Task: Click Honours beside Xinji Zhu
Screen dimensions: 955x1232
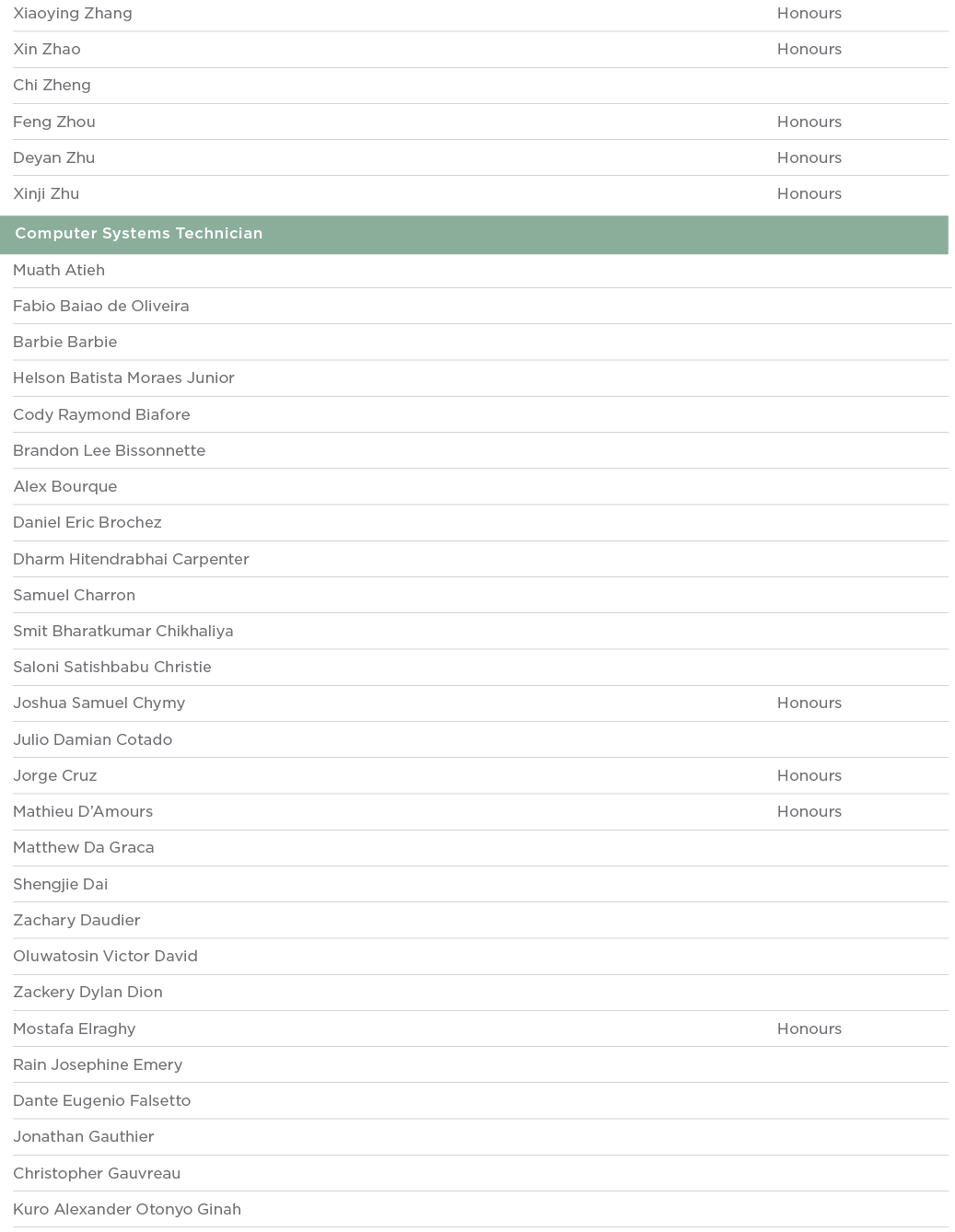Action: coord(809,193)
